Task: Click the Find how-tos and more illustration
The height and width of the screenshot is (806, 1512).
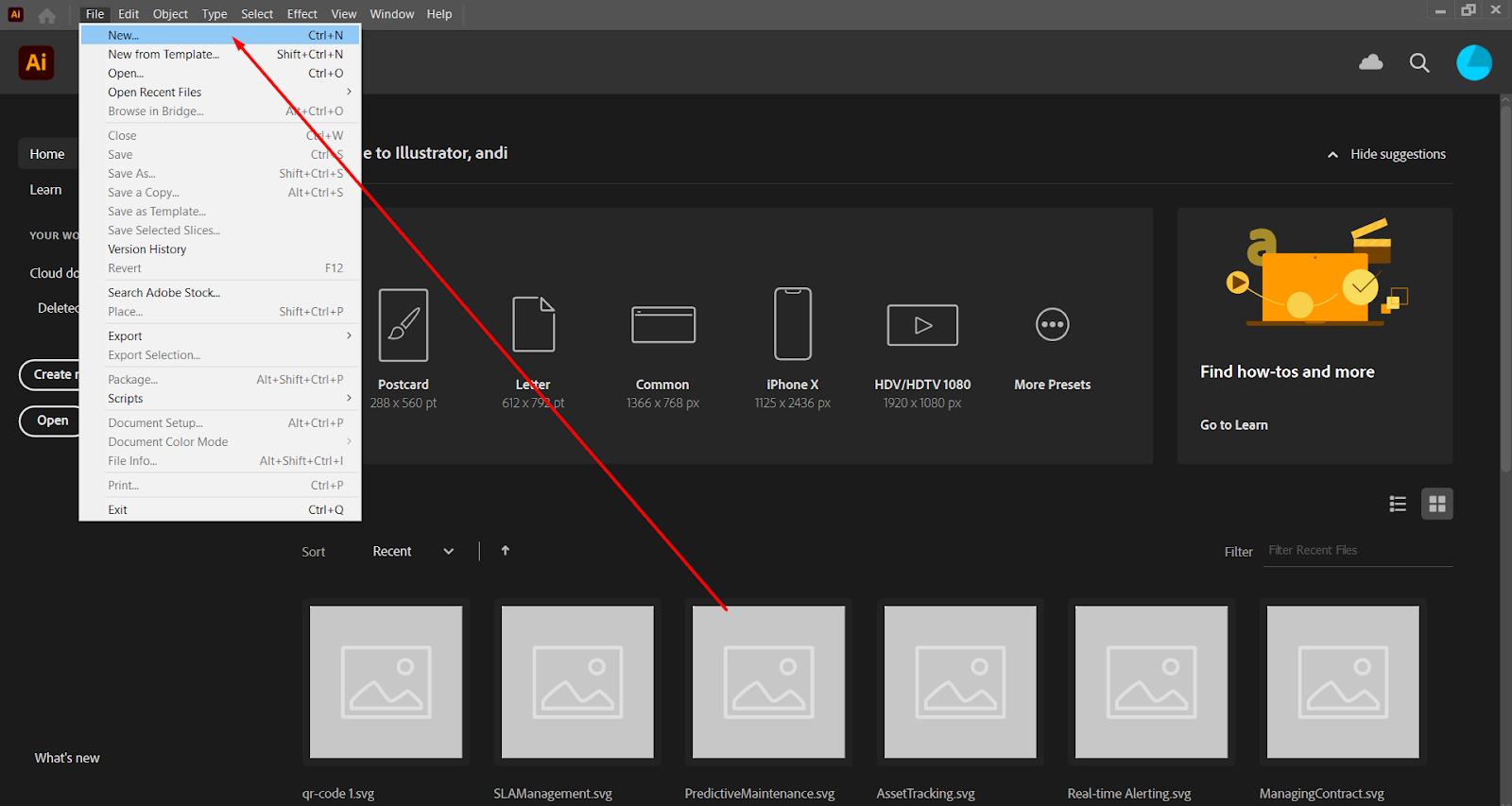Action: pos(1315,273)
